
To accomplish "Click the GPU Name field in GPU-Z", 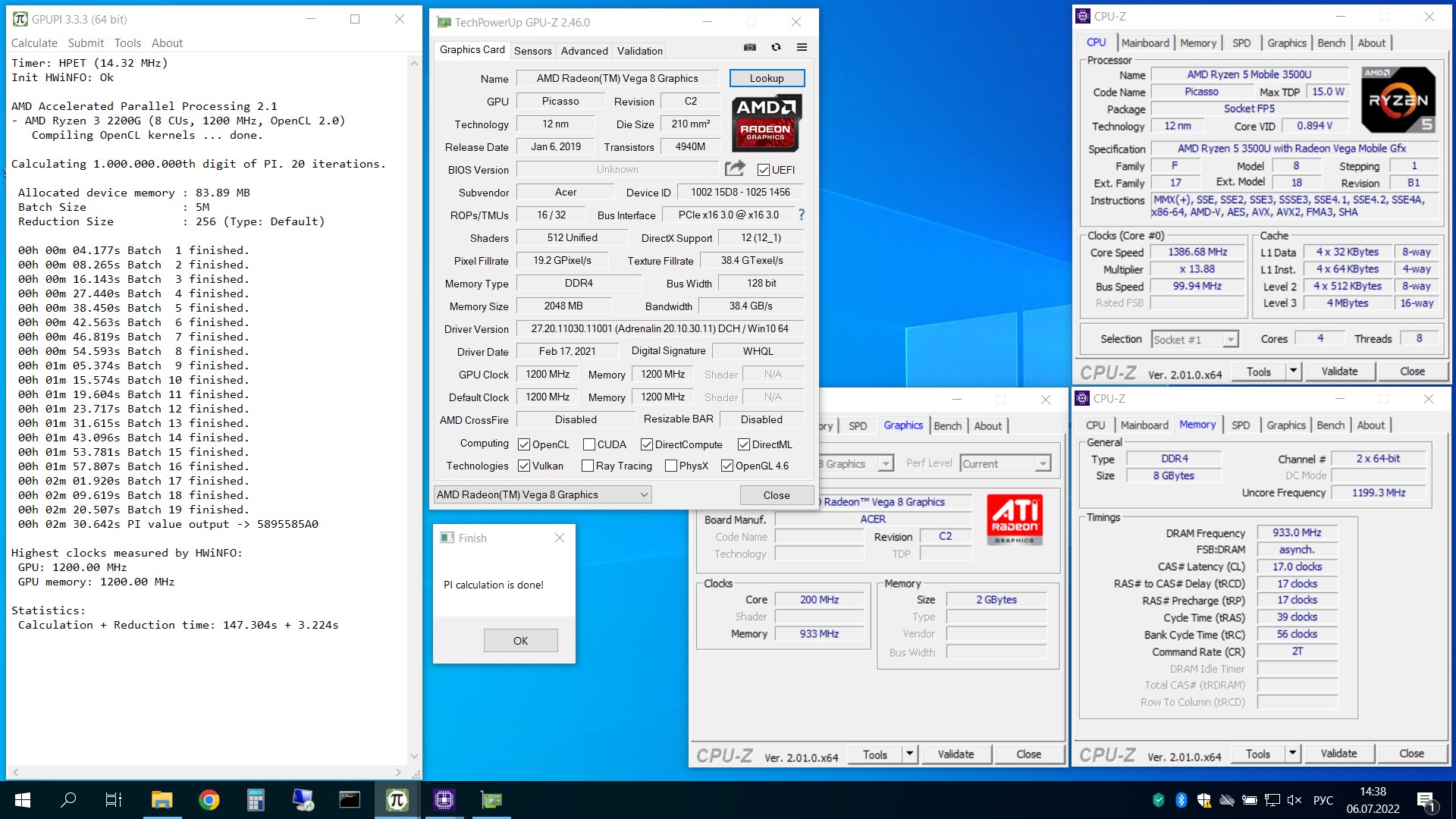I will (x=617, y=78).
